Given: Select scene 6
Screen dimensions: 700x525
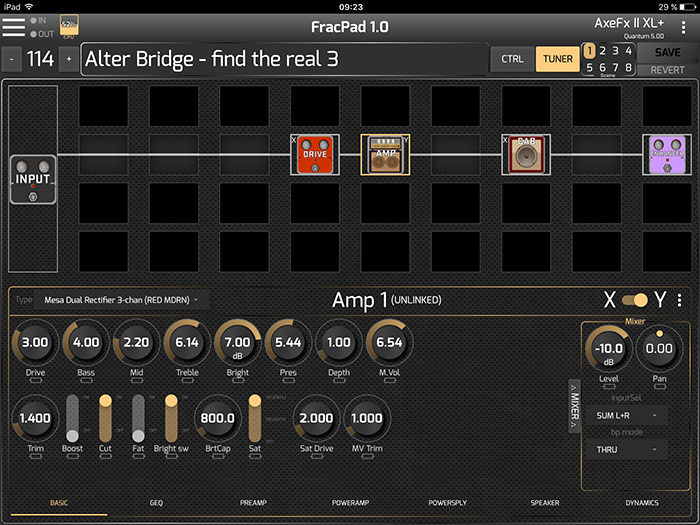Looking at the screenshot, I should coord(603,67).
